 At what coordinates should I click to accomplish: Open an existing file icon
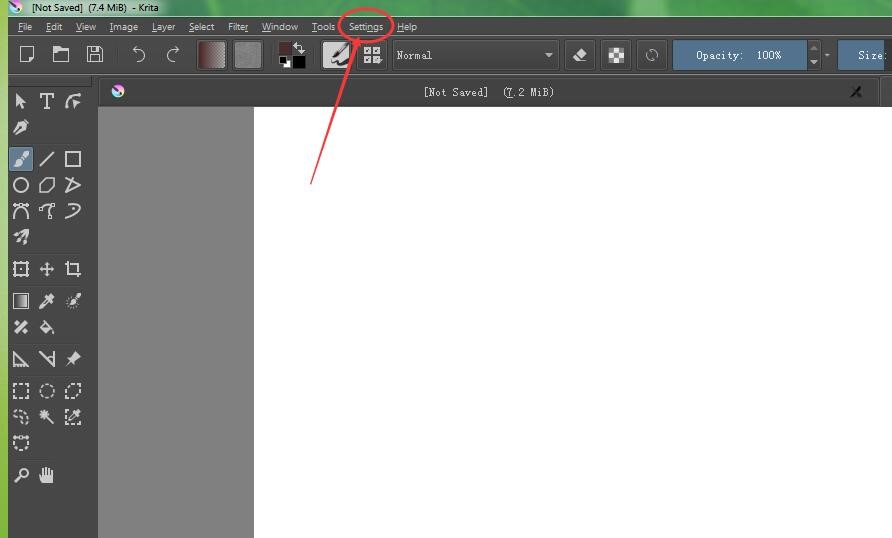61,55
